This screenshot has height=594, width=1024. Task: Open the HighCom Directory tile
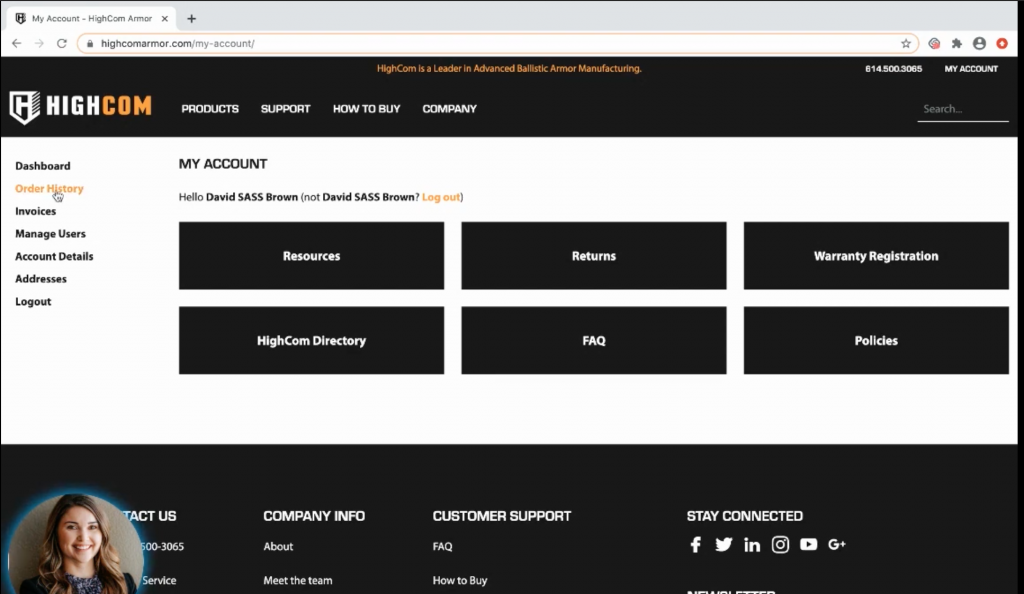pos(311,341)
